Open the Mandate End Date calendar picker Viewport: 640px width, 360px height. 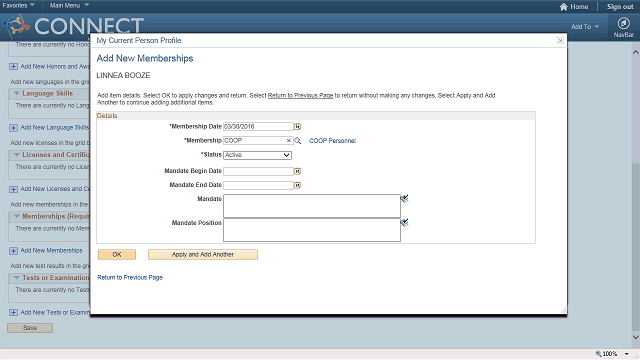click(298, 185)
